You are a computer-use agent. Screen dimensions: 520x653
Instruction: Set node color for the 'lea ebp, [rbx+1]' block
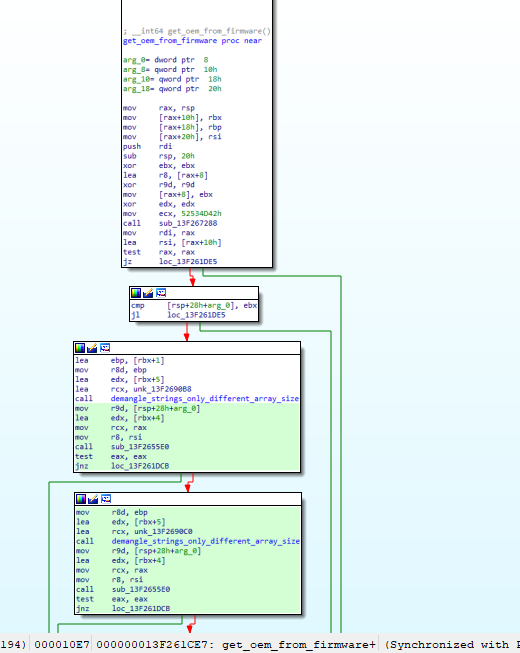(x=80, y=348)
